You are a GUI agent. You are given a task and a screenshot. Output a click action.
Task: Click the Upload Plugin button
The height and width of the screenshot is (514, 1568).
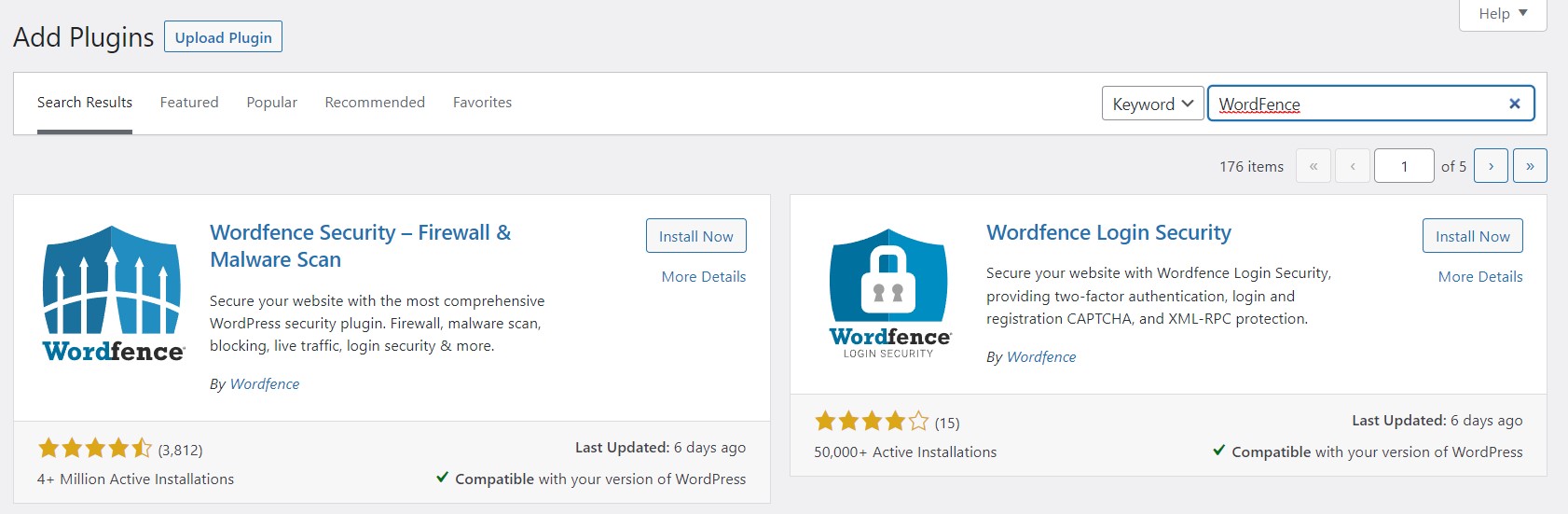pyautogui.click(x=223, y=37)
